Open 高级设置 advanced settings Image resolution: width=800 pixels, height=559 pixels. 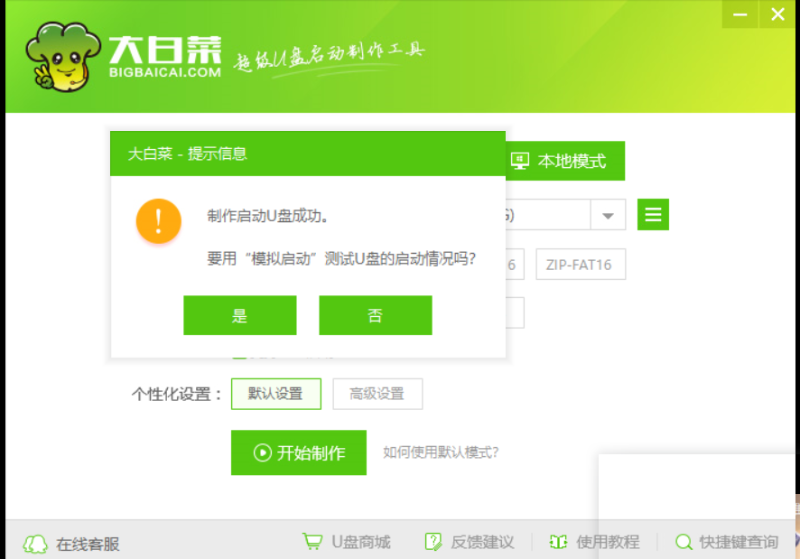(378, 394)
